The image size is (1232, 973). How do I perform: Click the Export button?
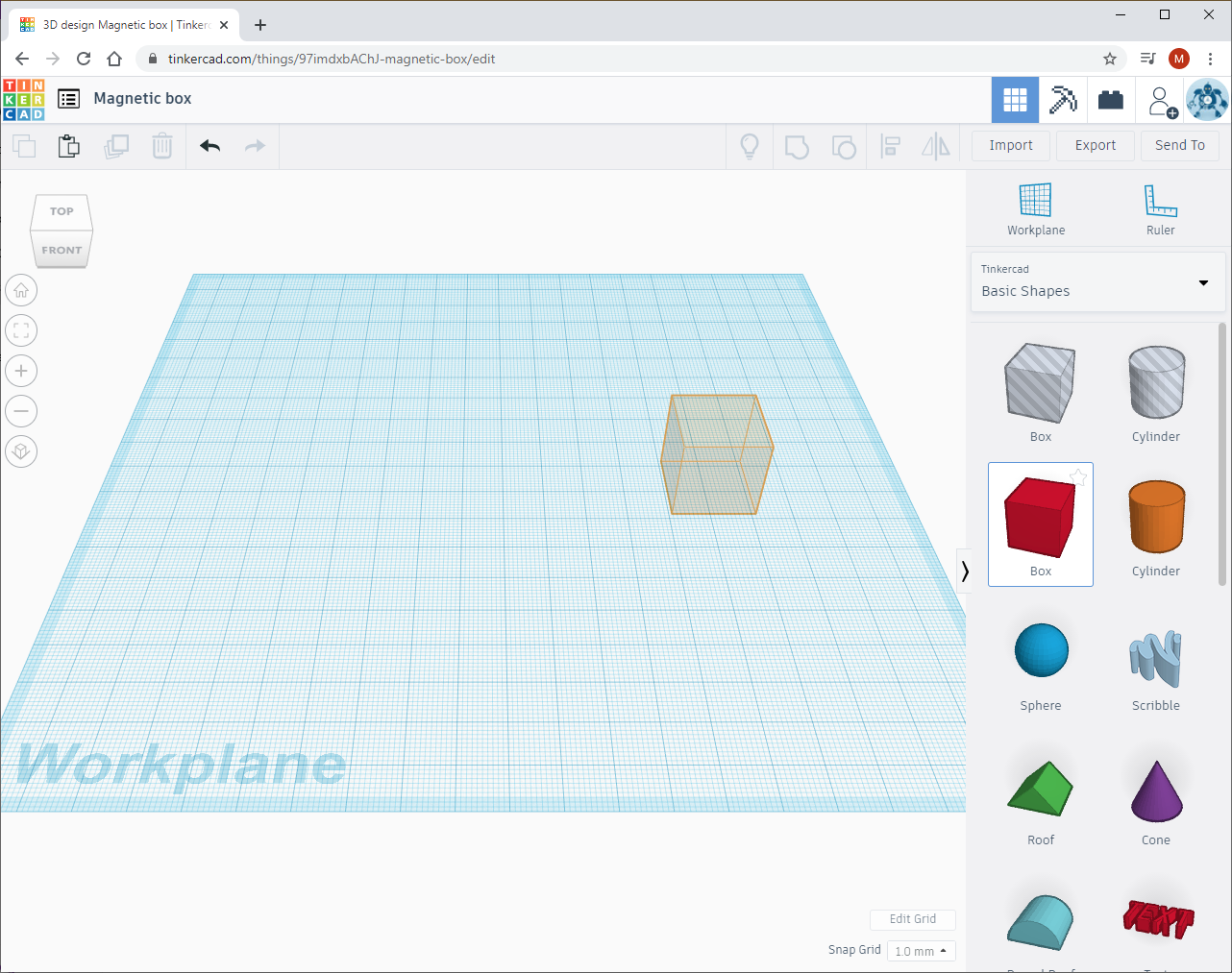1096,145
